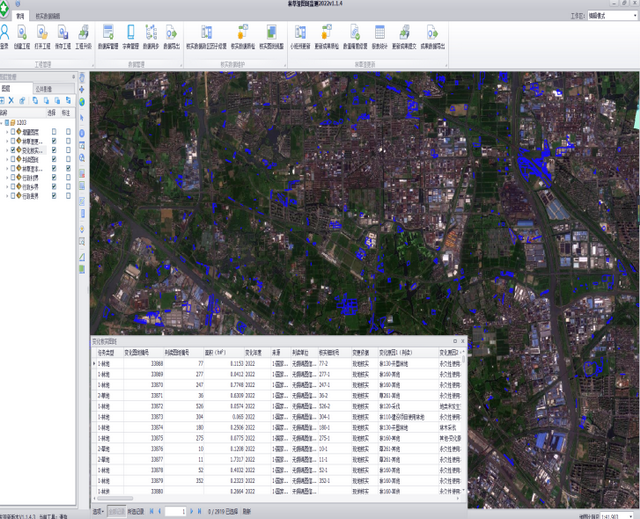The height and width of the screenshot is (519, 640).
Task: Toggle 标注 checkbox for 林草湿本 layer
Action: [68, 168]
